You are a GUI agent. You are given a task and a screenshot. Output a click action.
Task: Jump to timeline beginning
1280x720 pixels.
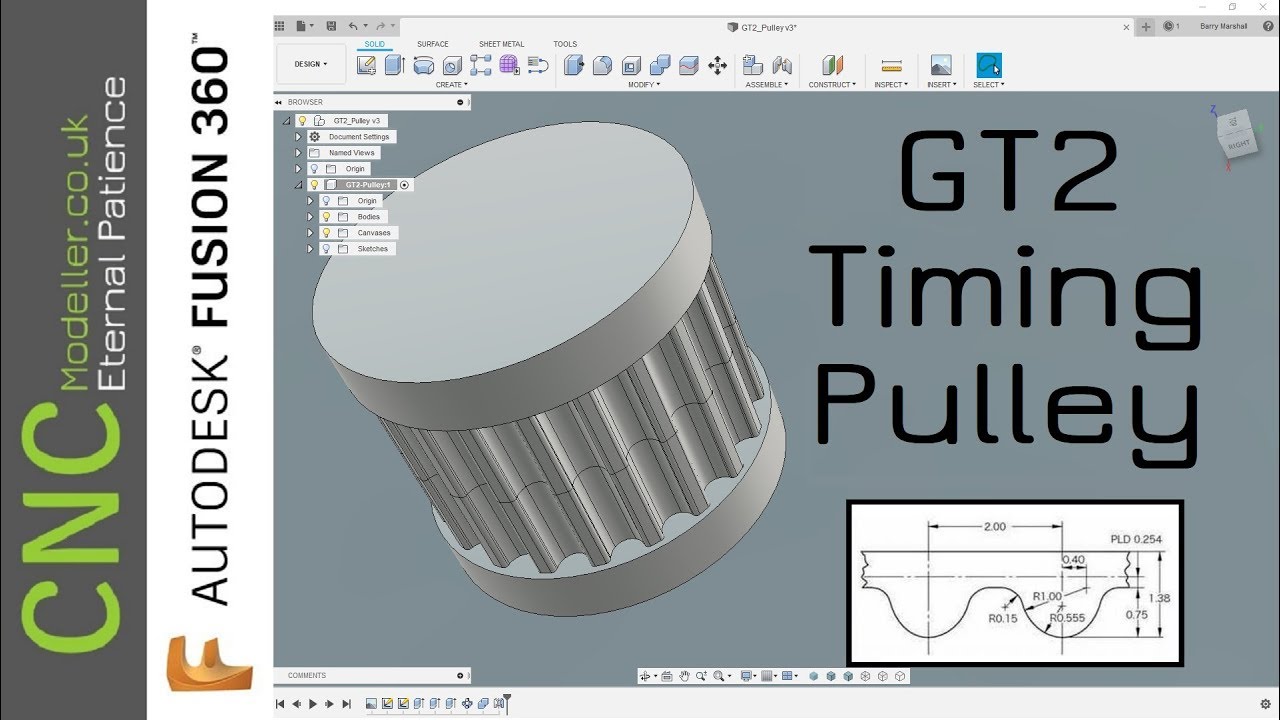click(281, 704)
